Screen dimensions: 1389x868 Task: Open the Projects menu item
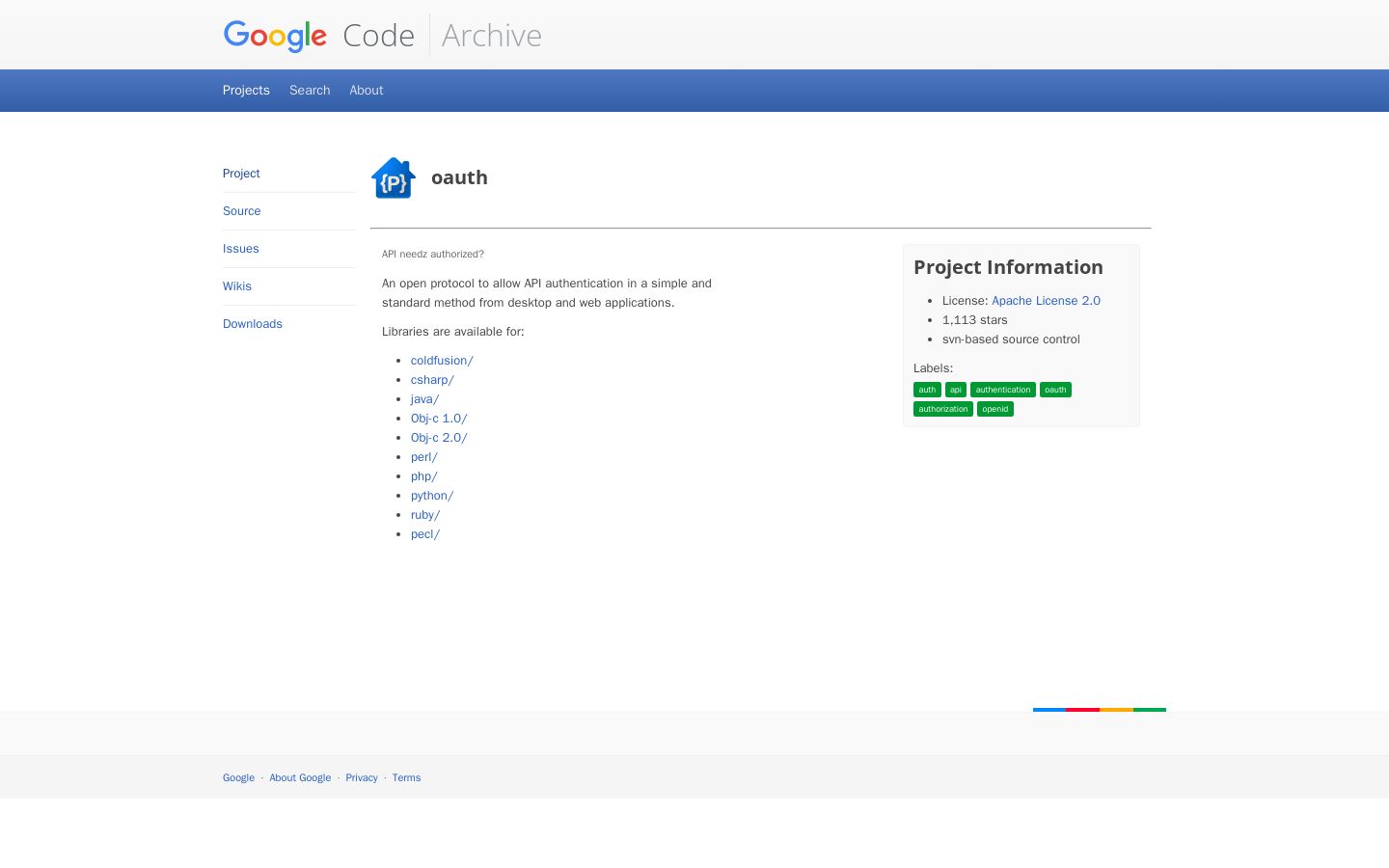tap(246, 90)
